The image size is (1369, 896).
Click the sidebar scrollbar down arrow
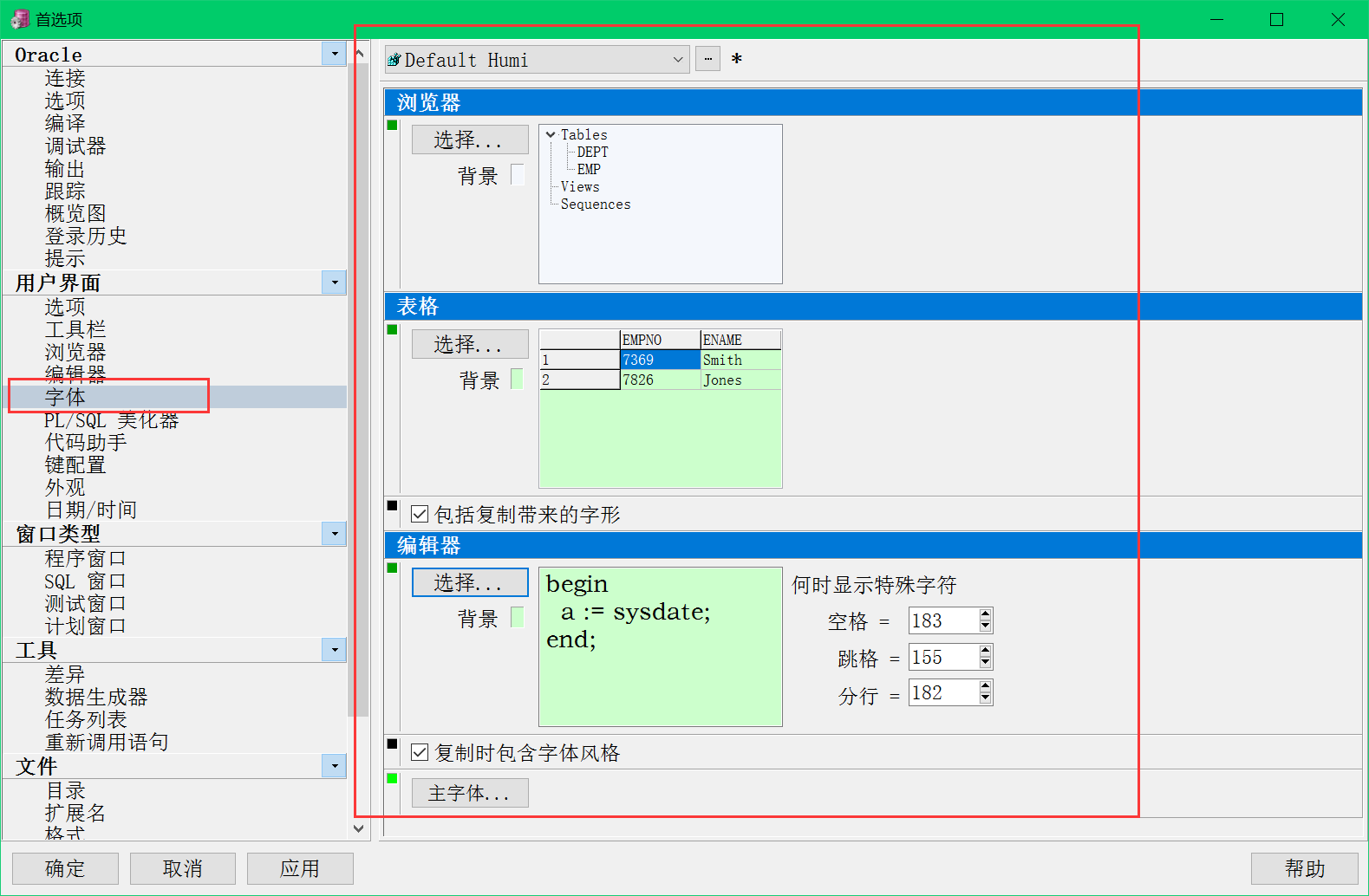pos(359,829)
